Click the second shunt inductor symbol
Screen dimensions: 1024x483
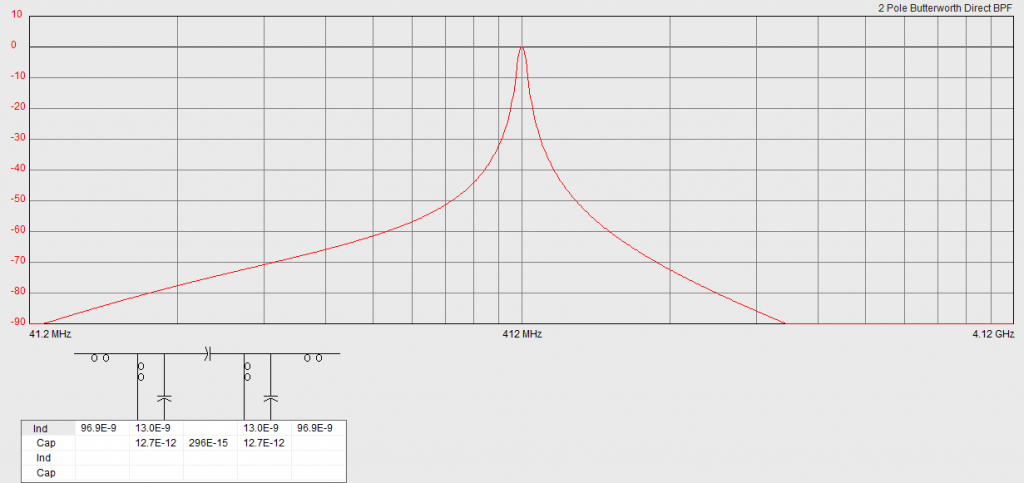point(248,372)
